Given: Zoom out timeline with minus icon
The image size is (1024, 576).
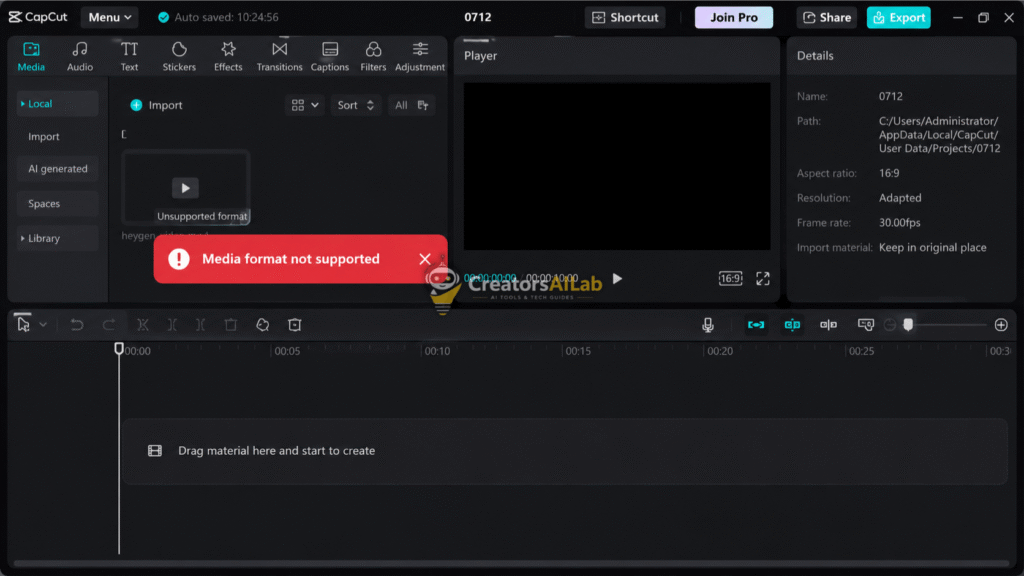Looking at the screenshot, I should click(x=889, y=325).
